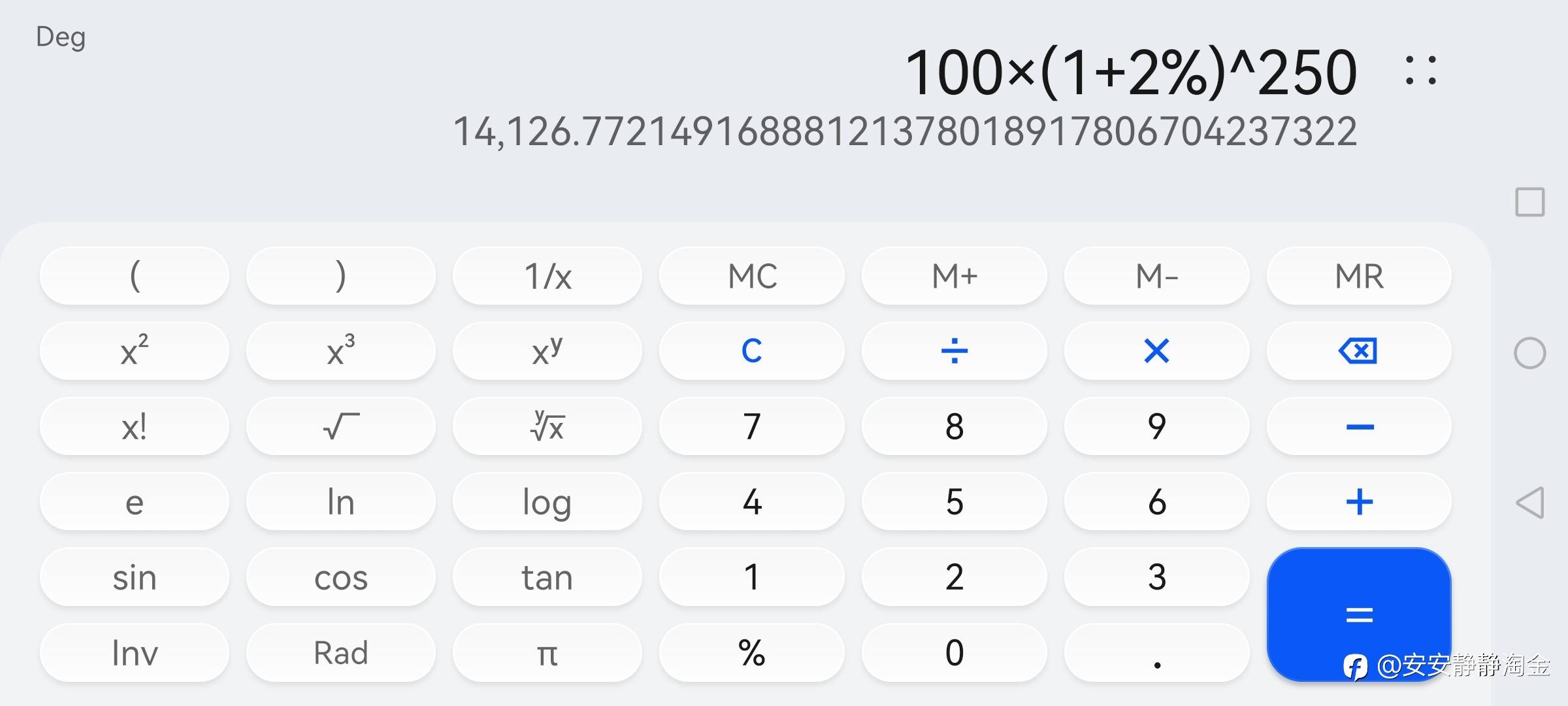Tap the calculated result 14,126.77 value
Viewport: 1568px width, 706px height.
pos(905,132)
